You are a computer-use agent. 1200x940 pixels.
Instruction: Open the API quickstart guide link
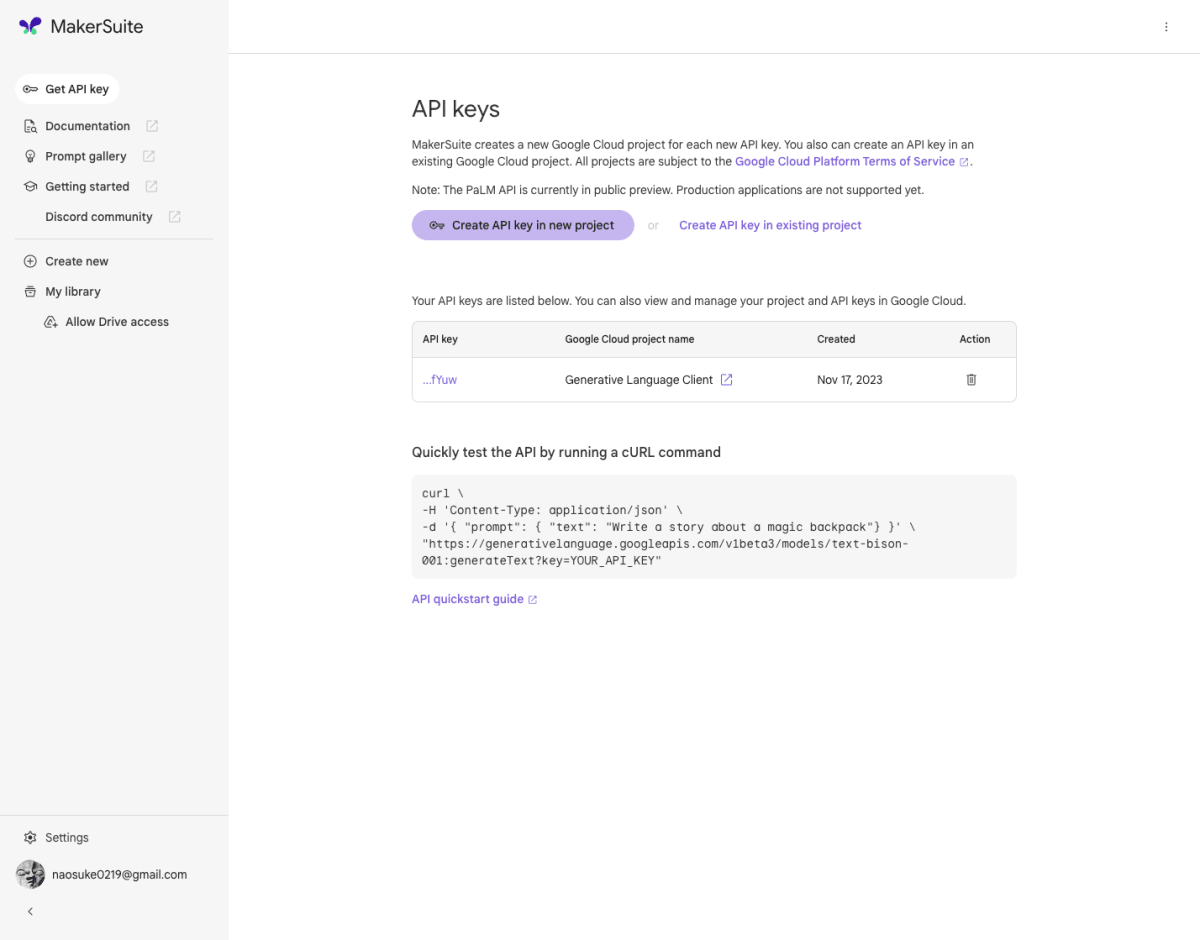tap(468, 599)
